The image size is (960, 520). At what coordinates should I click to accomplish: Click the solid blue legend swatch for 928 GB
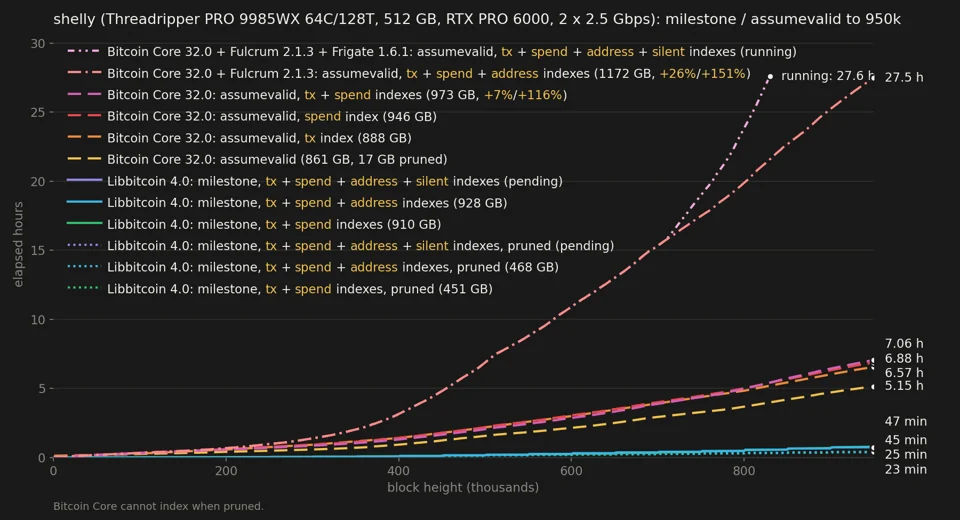(x=84, y=202)
